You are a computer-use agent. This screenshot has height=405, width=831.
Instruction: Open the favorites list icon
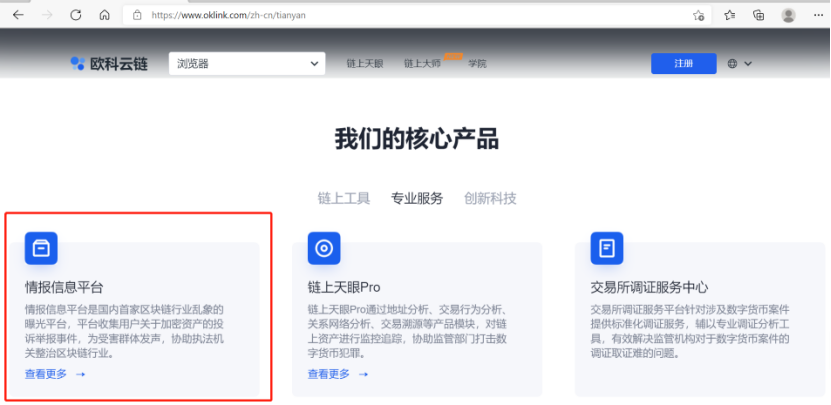coord(730,15)
